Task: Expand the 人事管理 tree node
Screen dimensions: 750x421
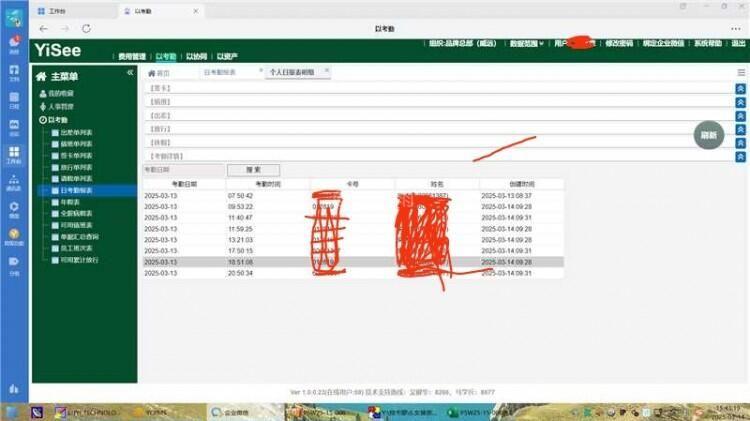Action: (x=60, y=106)
